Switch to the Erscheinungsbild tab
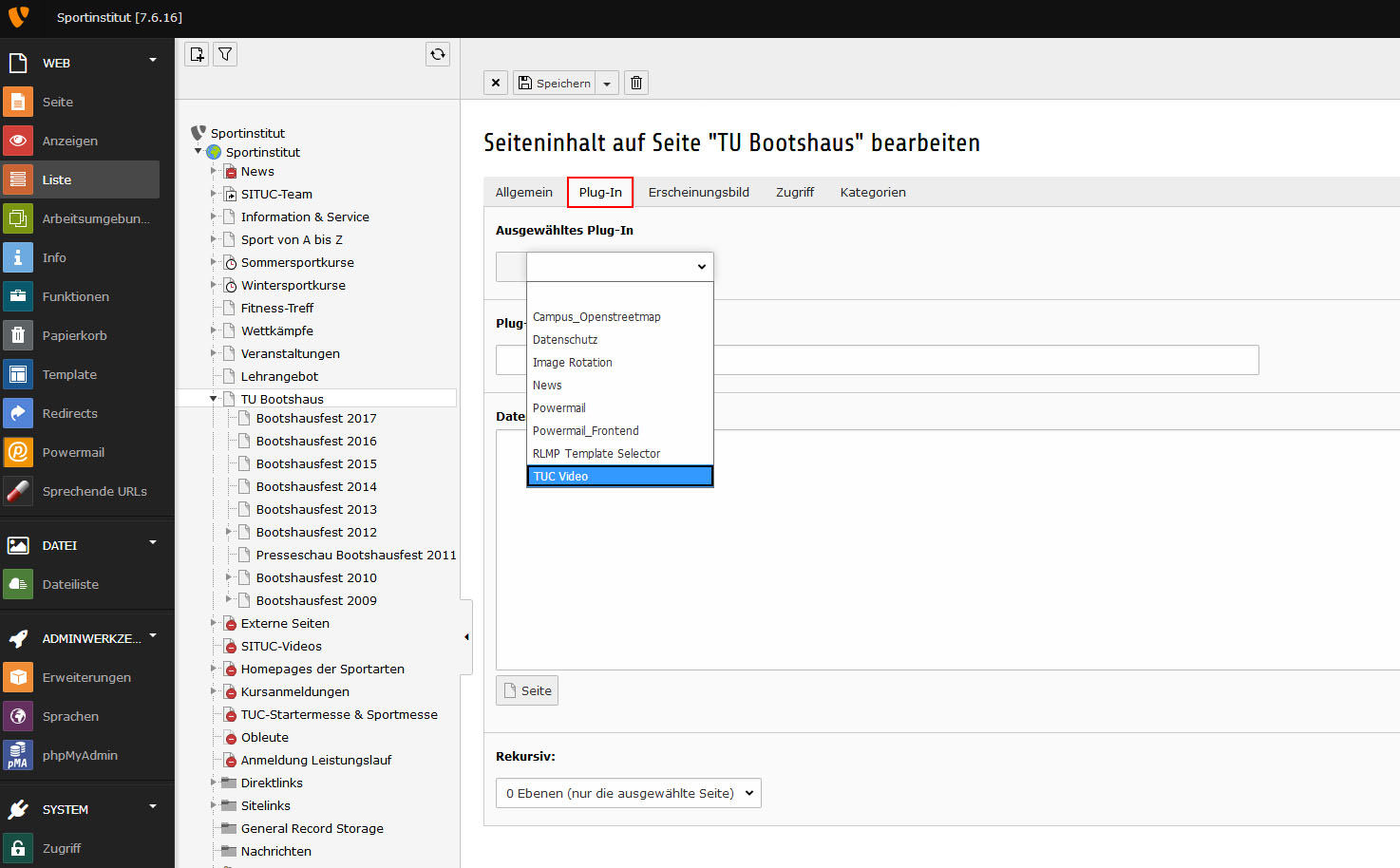Screen dimensions: 1400x868 coord(698,192)
